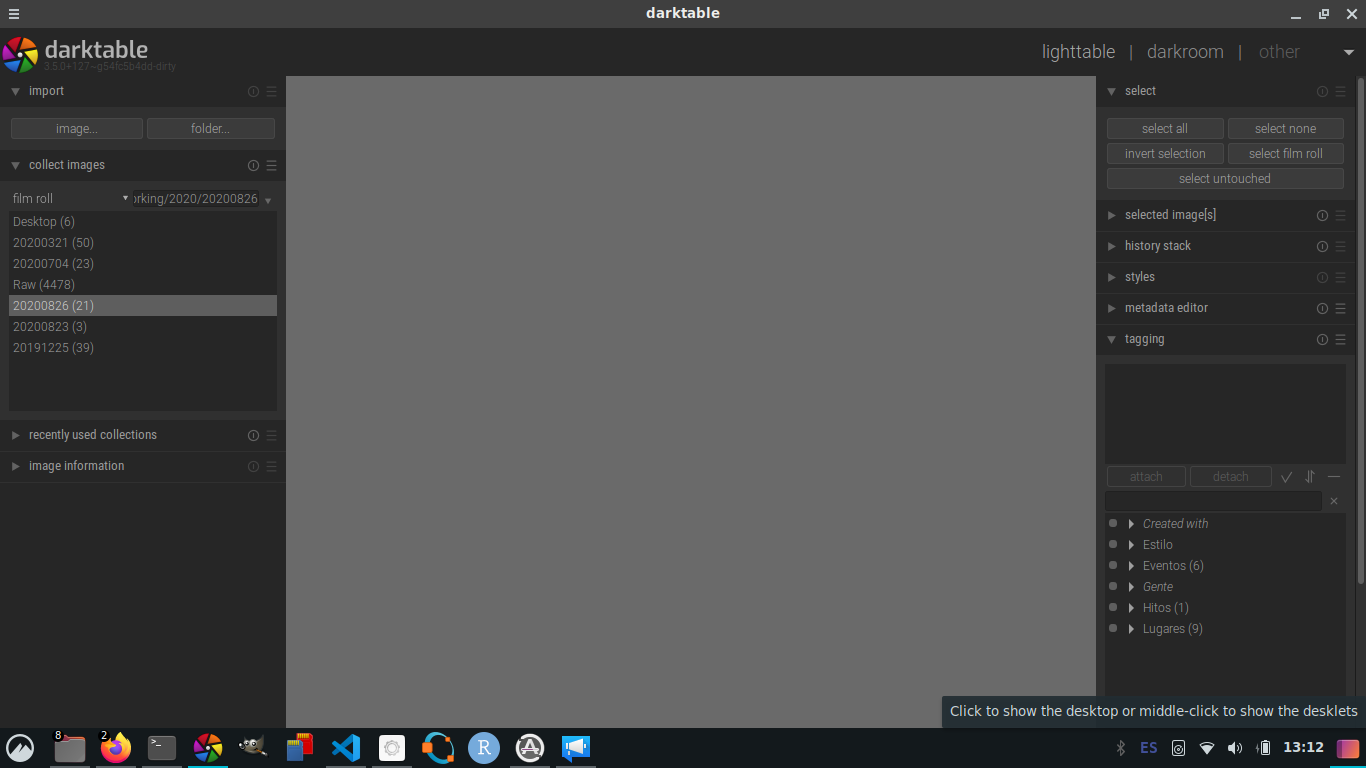Open the tagging module presets menu icon
Screen dimensions: 1366x768
1341,339
